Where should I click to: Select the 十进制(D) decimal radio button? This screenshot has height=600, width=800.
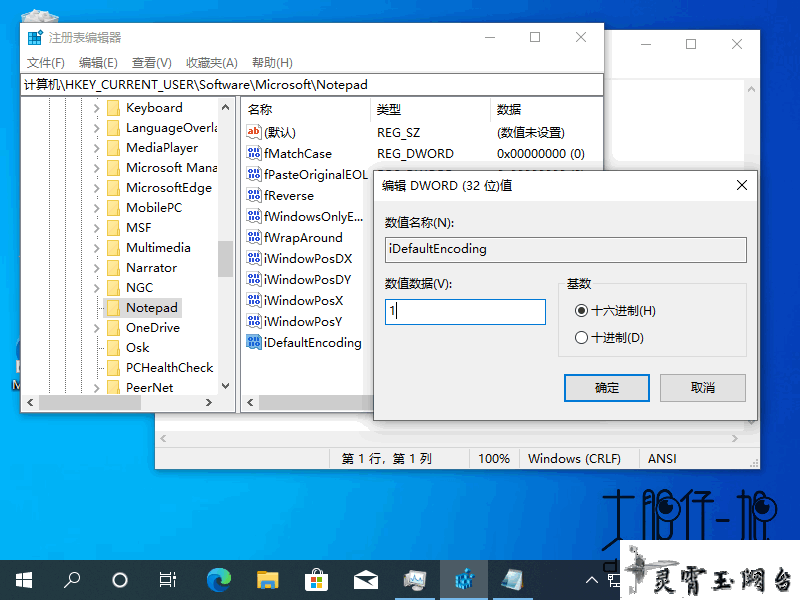(x=582, y=338)
